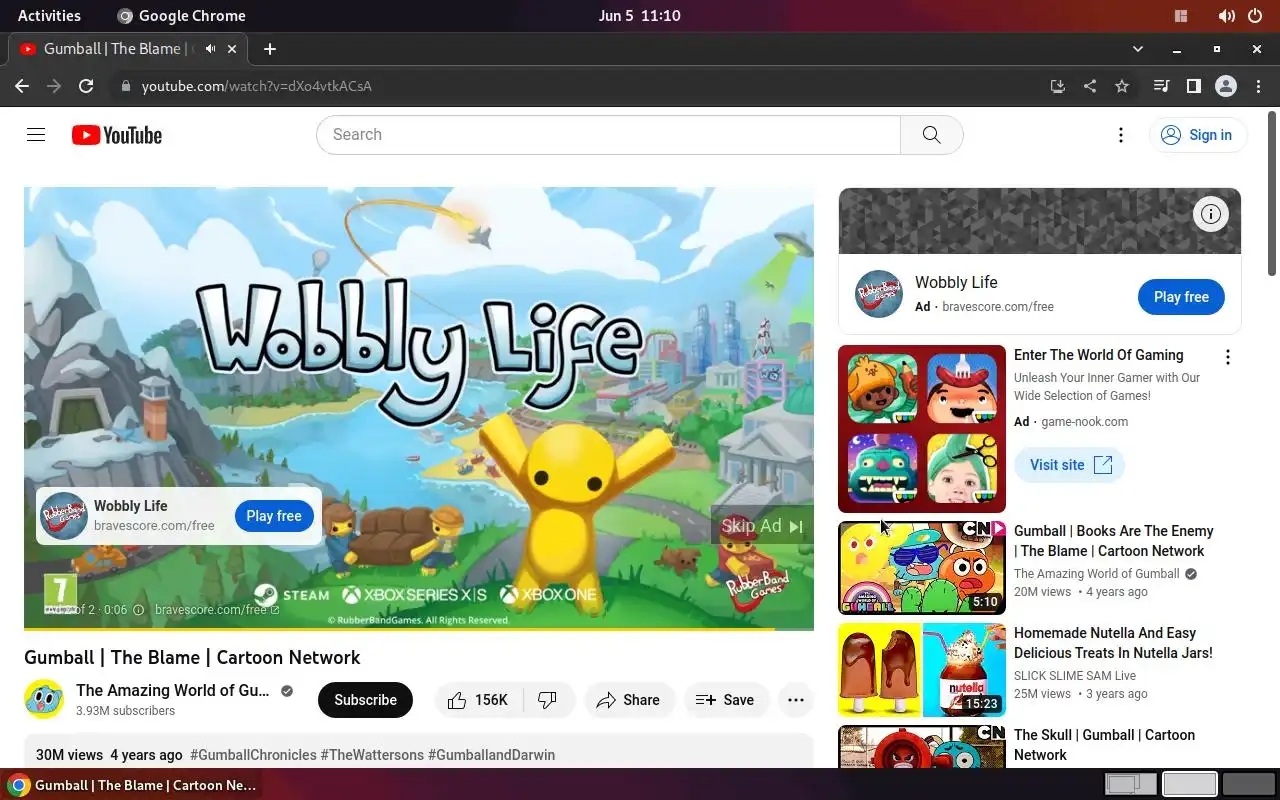Image resolution: width=1280 pixels, height=800 pixels.
Task: Click the Wobbly Life ad title in the sidebar card
Action: [956, 283]
